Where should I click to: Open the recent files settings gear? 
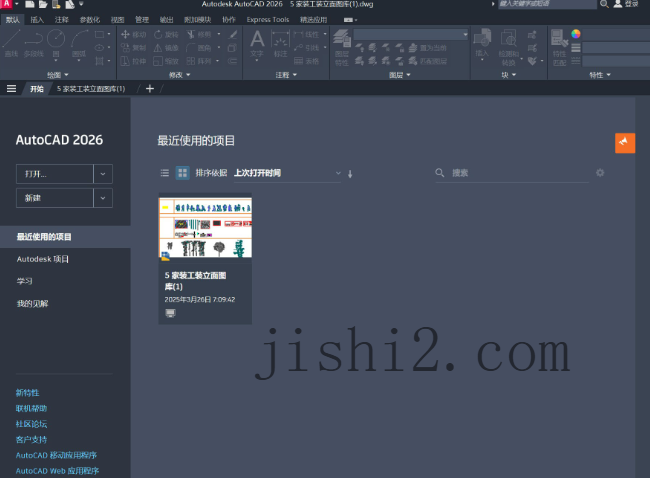(600, 172)
